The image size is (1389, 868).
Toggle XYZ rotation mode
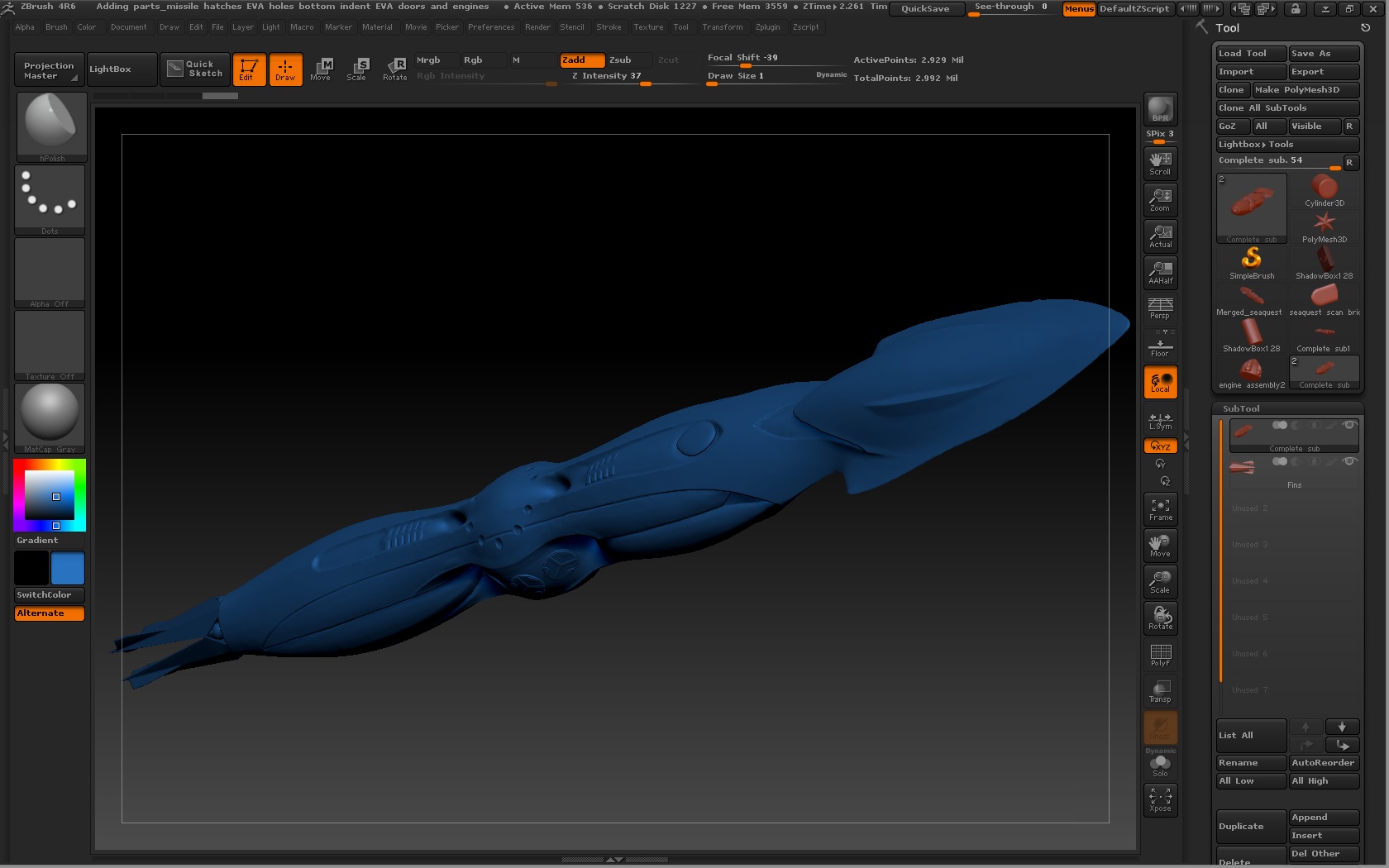coord(1160,446)
